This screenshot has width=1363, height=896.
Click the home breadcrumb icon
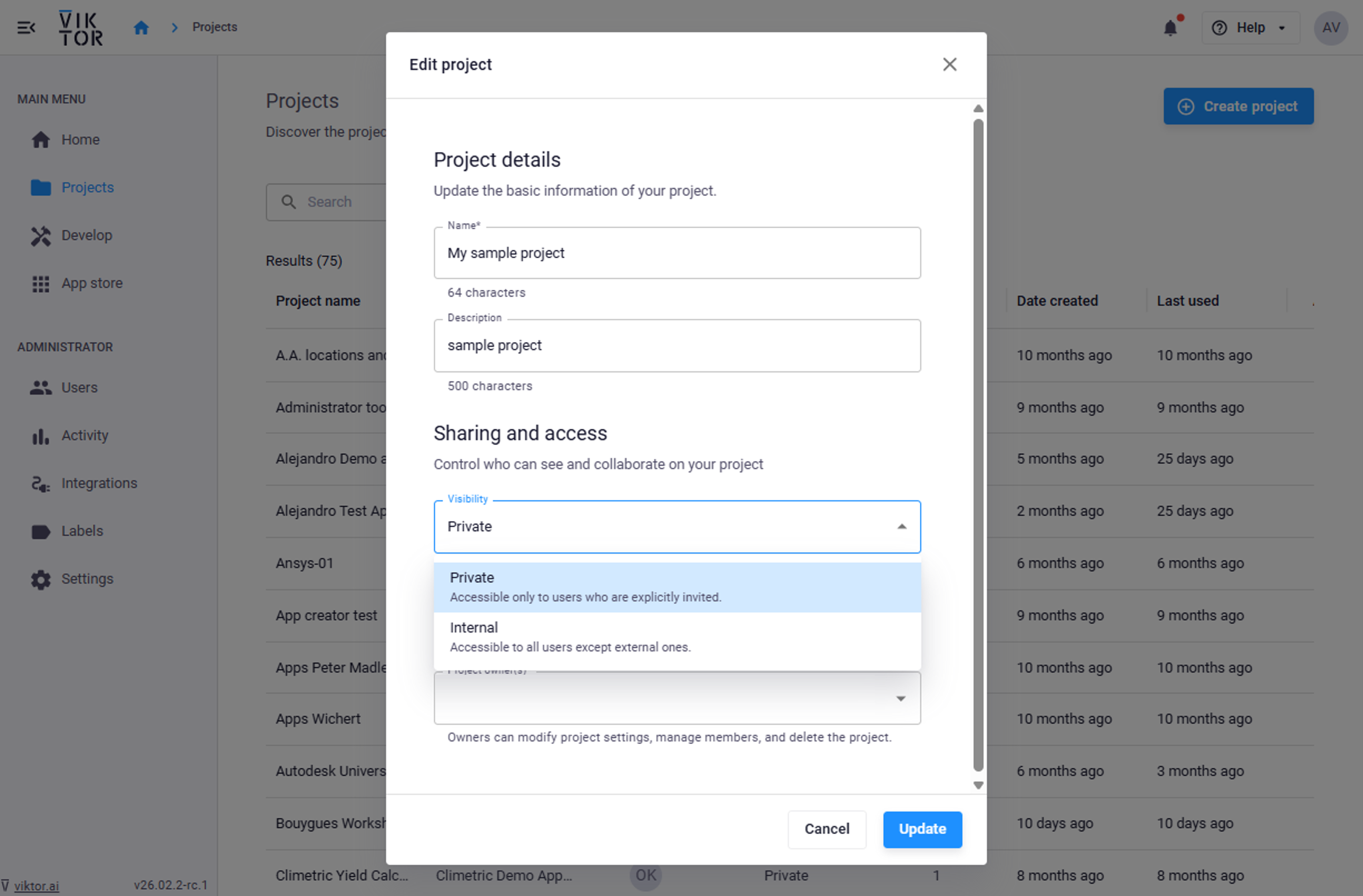coord(141,27)
